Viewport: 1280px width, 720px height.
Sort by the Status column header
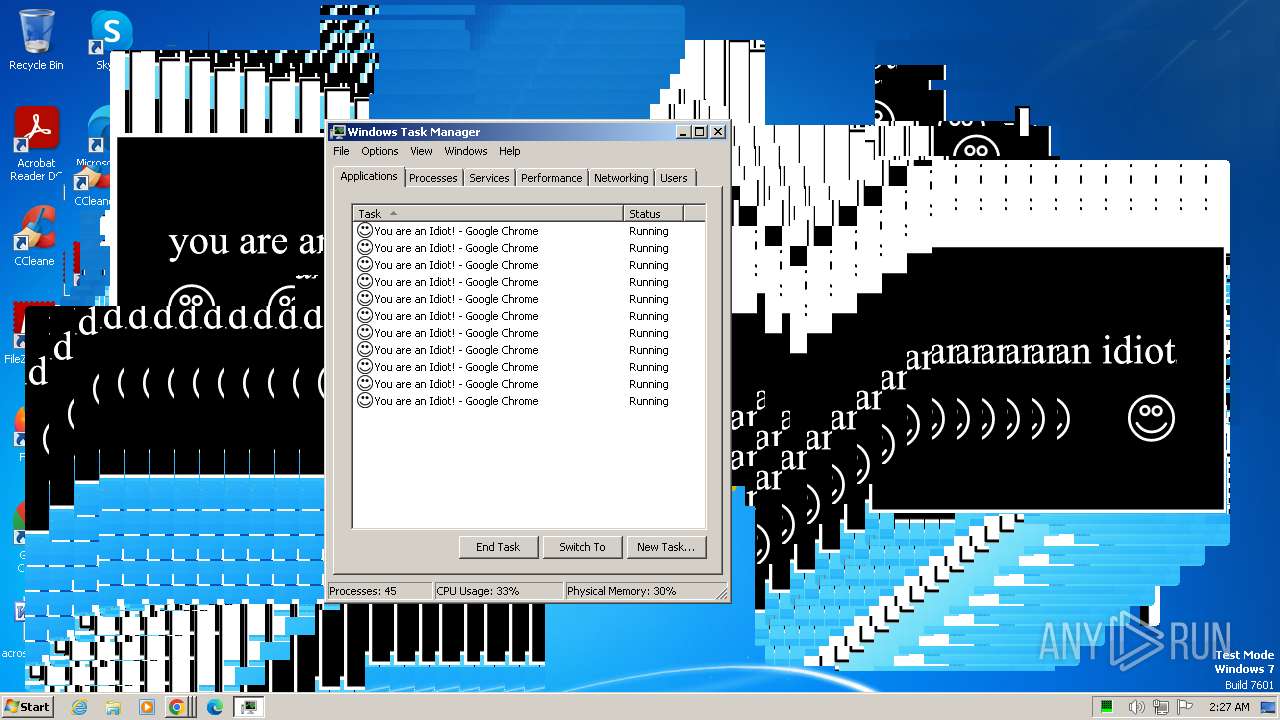tap(654, 213)
